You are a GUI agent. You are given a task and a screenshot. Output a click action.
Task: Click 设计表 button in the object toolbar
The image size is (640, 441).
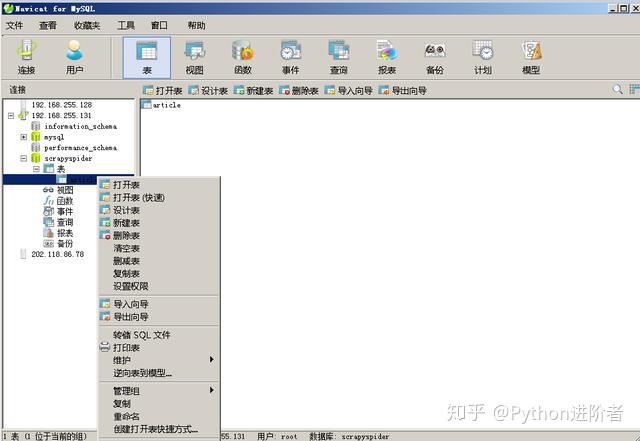[208, 90]
